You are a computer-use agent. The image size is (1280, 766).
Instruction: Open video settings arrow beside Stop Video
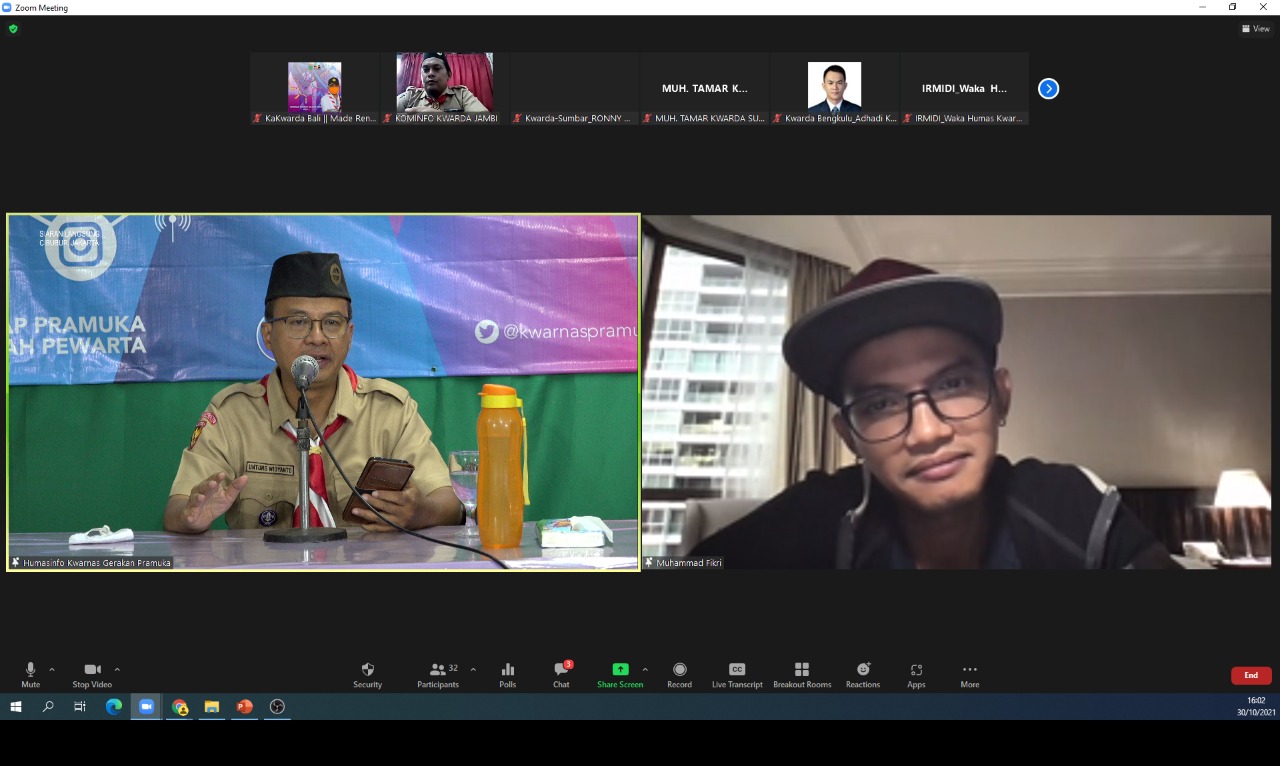pos(117,669)
